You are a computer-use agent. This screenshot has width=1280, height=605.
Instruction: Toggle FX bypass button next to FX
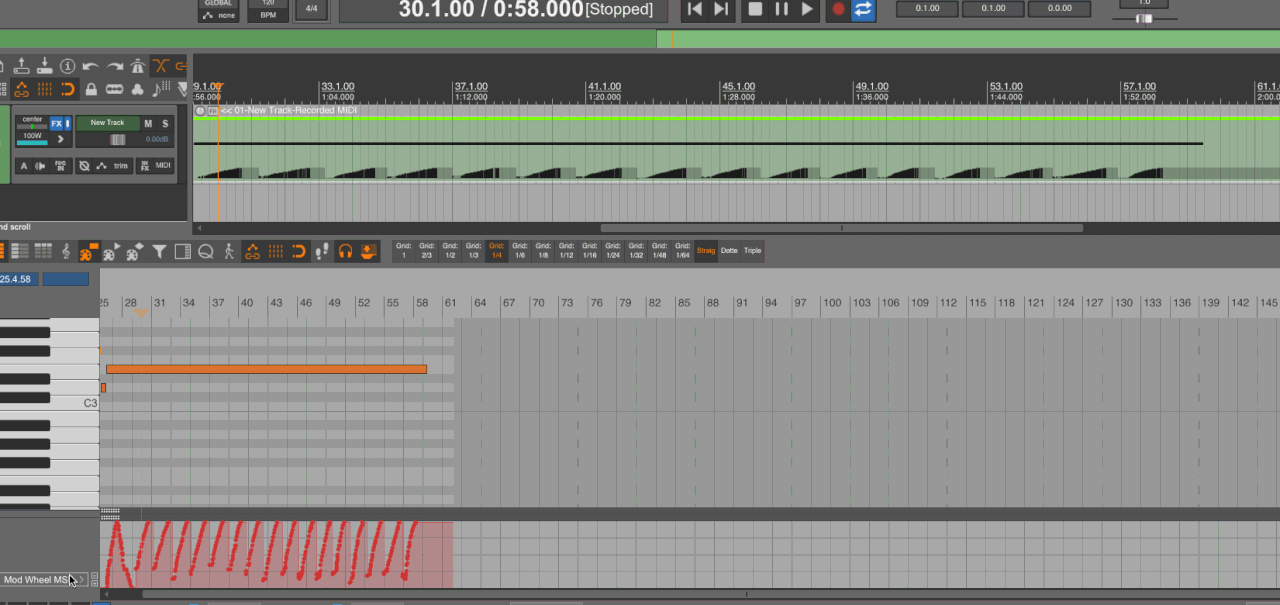coord(67,123)
